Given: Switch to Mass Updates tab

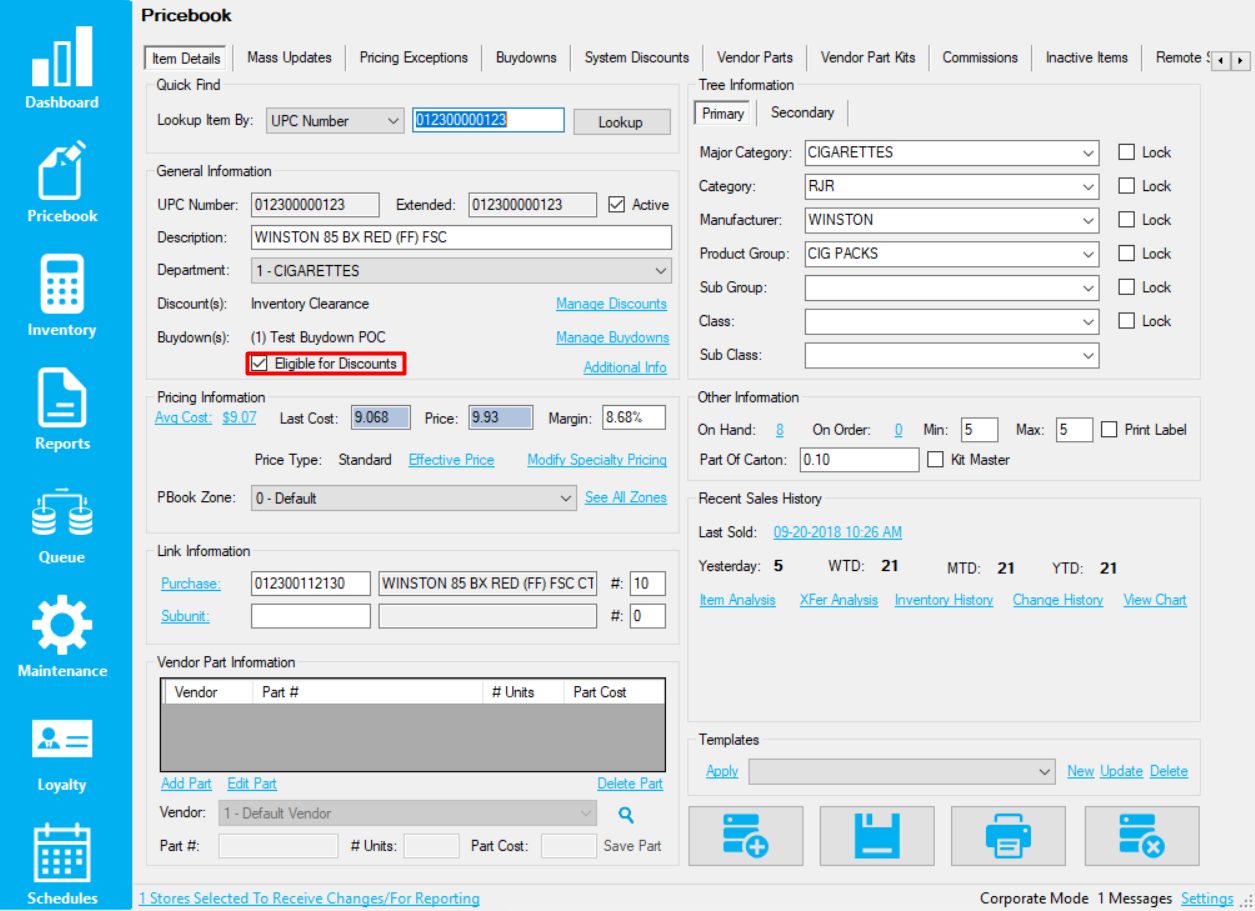Looking at the screenshot, I should click(x=289, y=57).
